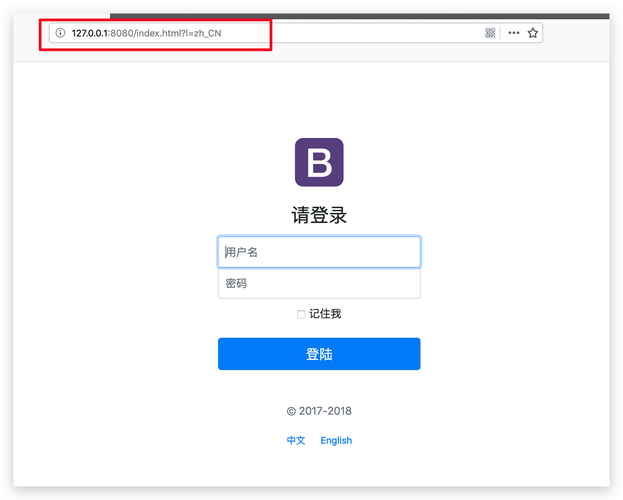The height and width of the screenshot is (500, 623).
Task: Click the Bootstrap B logo
Action: click(x=319, y=162)
